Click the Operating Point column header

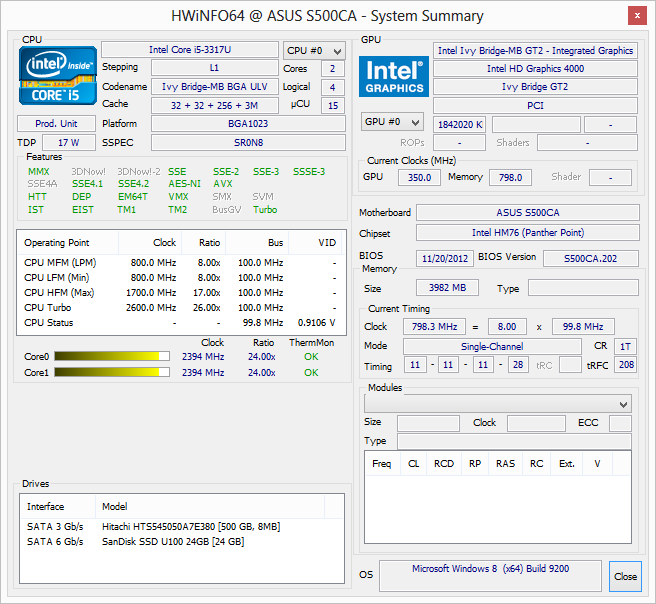[x=68, y=243]
